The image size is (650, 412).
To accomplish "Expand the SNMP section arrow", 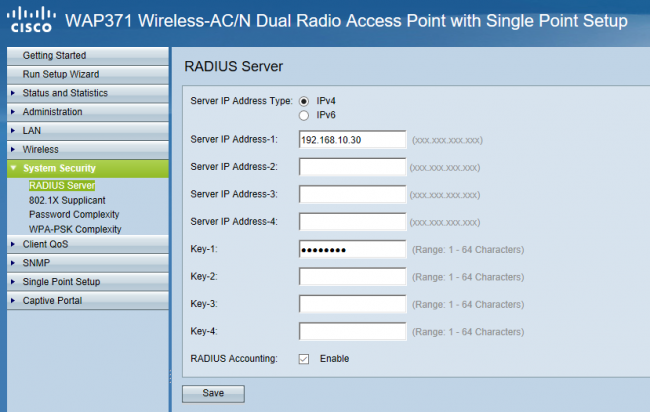I will 13,263.
